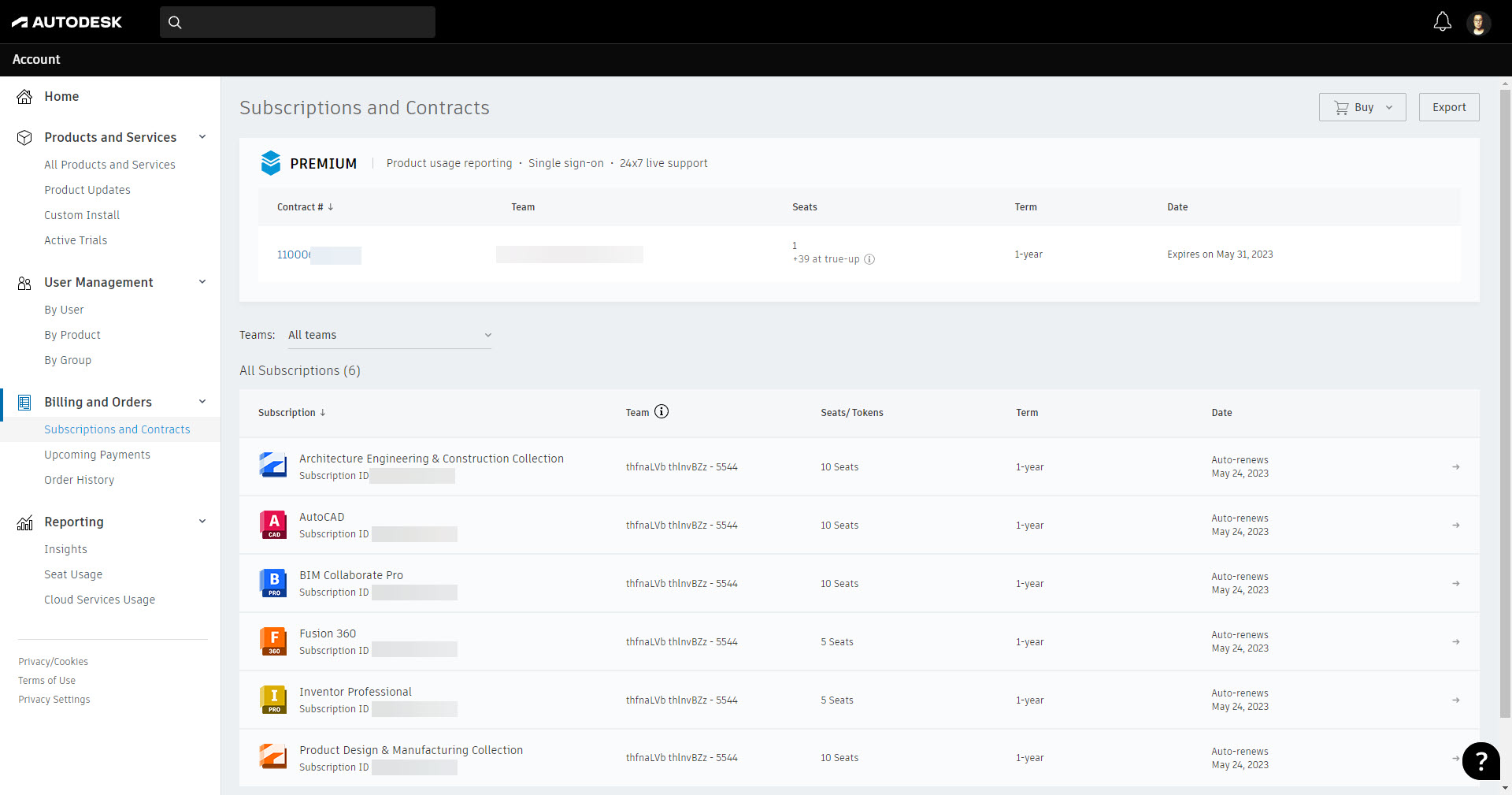Open Insights report
Screen dimensions: 1512x795
[65, 549]
